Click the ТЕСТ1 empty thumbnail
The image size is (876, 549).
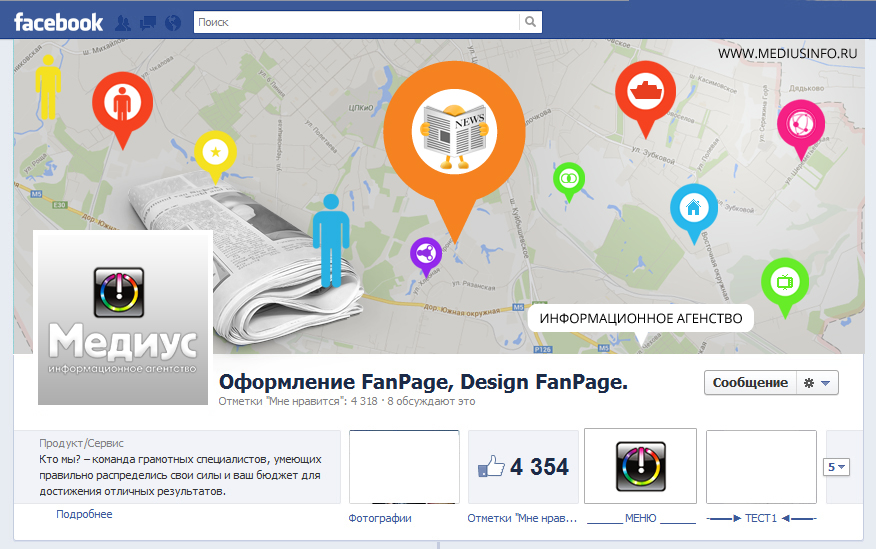(761, 467)
